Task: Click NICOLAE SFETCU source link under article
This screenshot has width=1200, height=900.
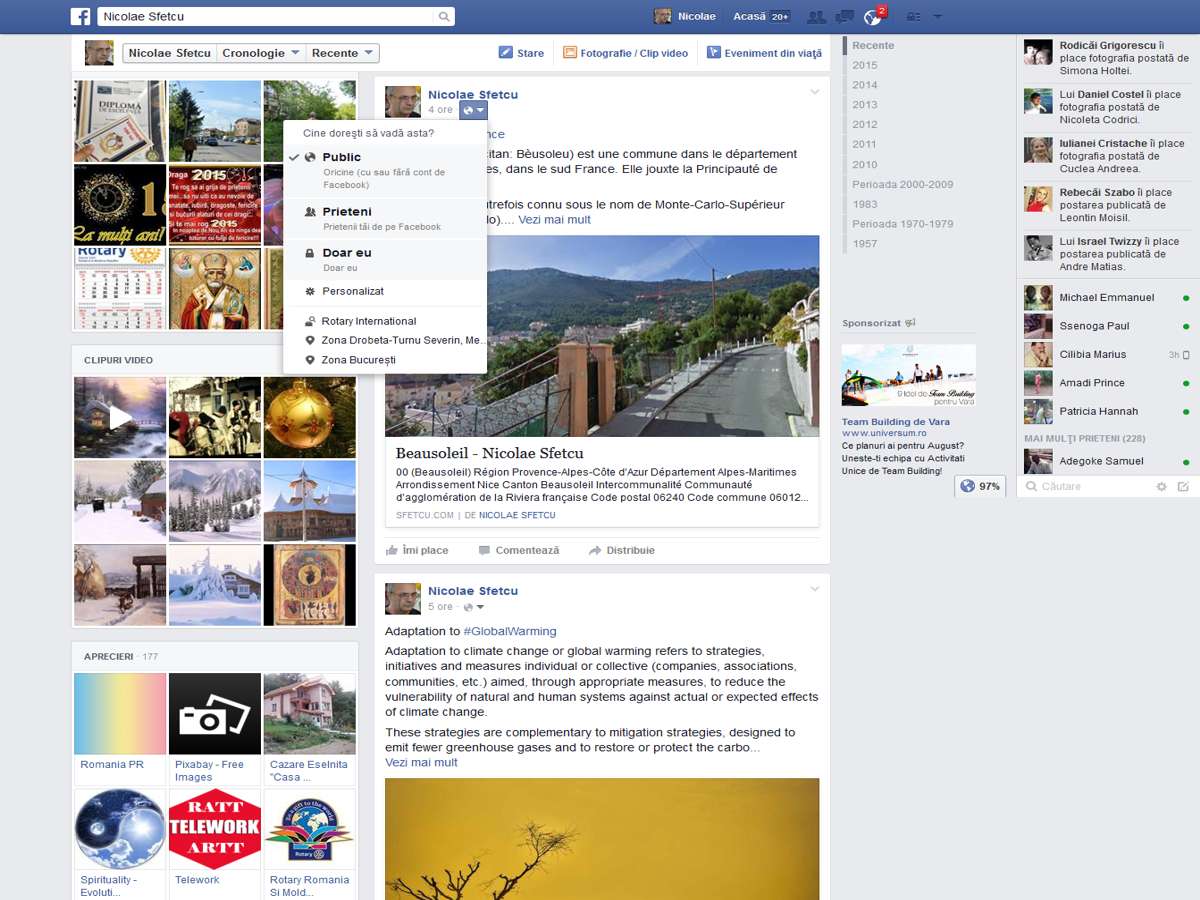Action: (x=517, y=515)
